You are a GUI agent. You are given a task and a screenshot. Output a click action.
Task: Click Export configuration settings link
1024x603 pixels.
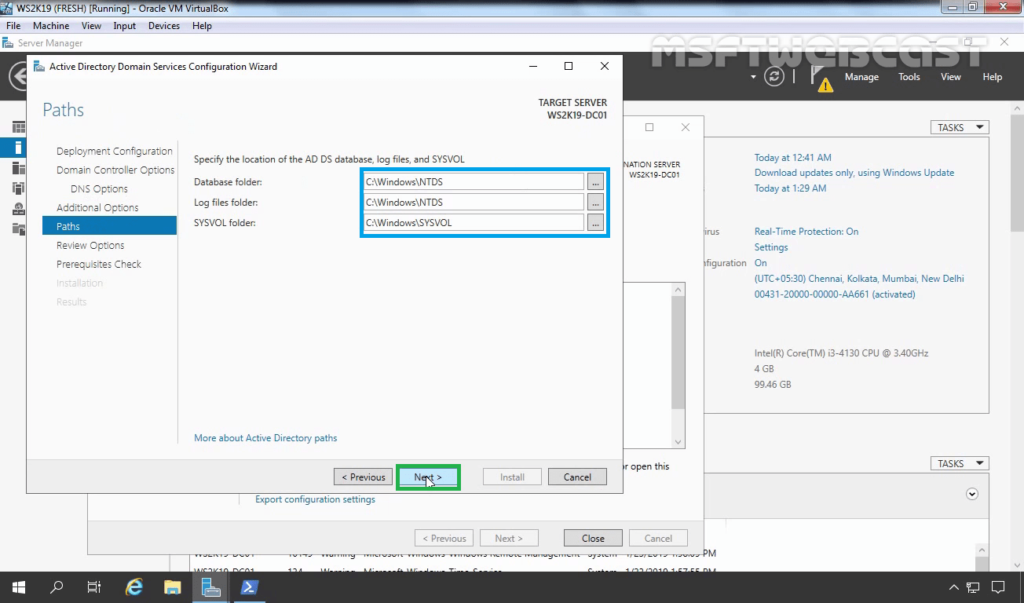click(315, 499)
